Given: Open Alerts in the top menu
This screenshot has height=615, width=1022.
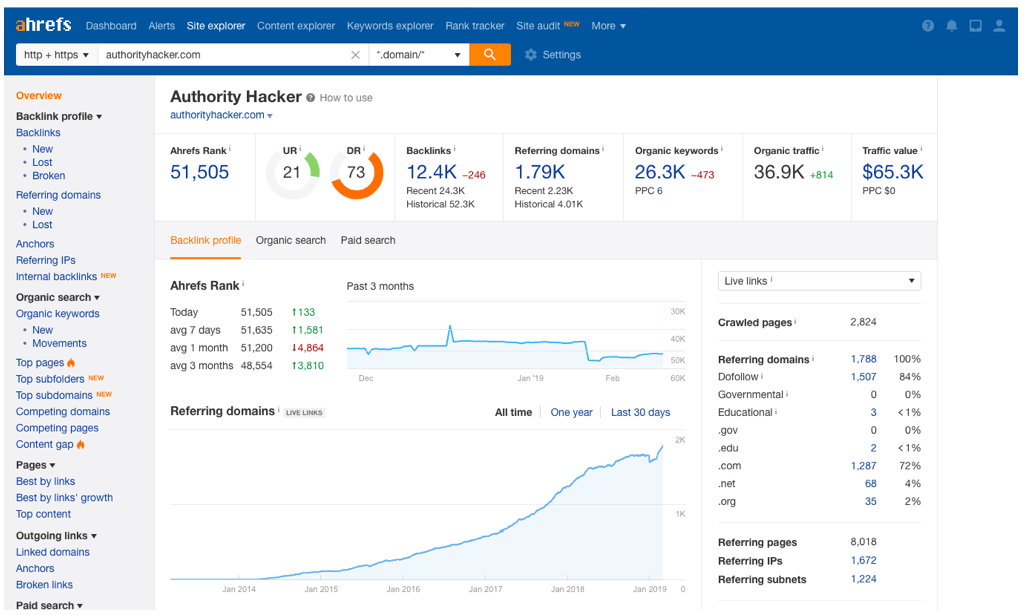Looking at the screenshot, I should pos(161,26).
